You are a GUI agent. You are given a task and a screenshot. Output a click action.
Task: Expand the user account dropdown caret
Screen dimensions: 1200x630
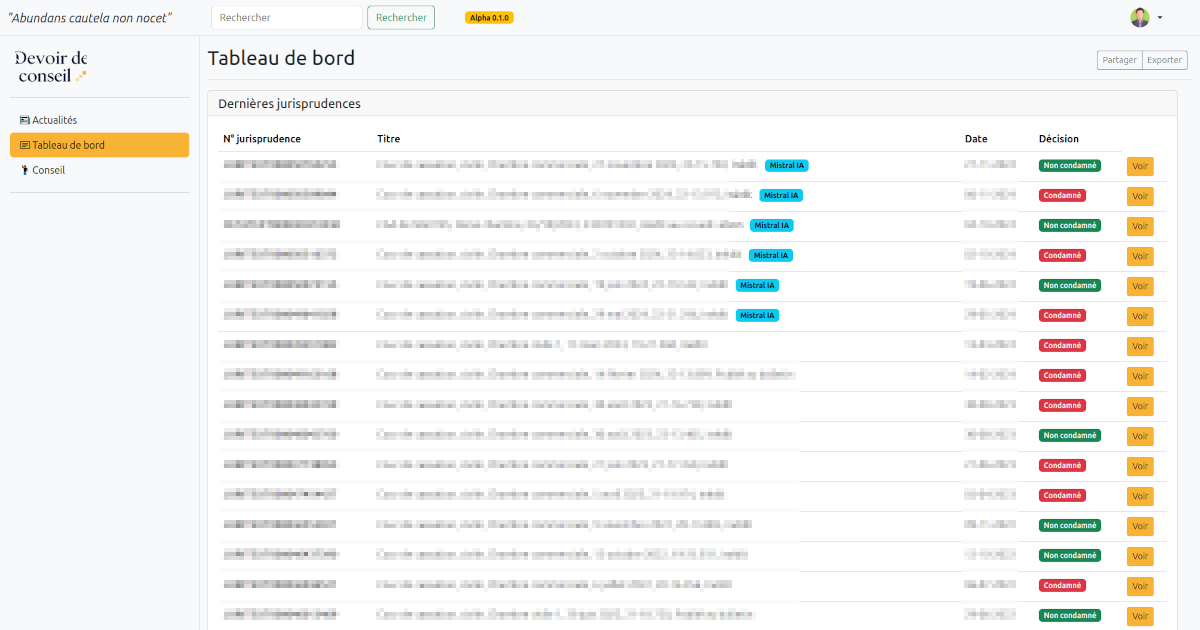pos(1160,18)
